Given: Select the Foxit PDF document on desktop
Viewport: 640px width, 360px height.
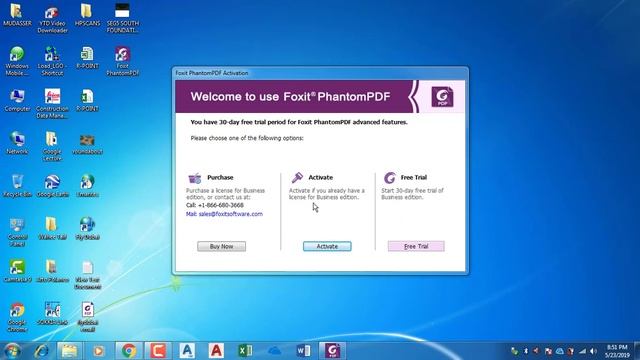Looking at the screenshot, I should [87, 317].
